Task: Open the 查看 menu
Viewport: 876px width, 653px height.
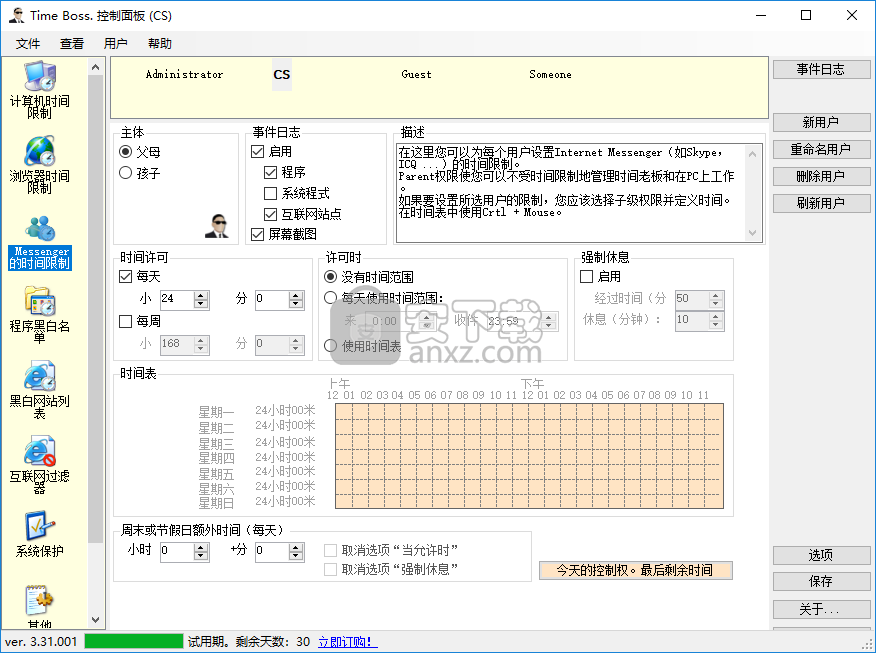Action: tap(72, 44)
